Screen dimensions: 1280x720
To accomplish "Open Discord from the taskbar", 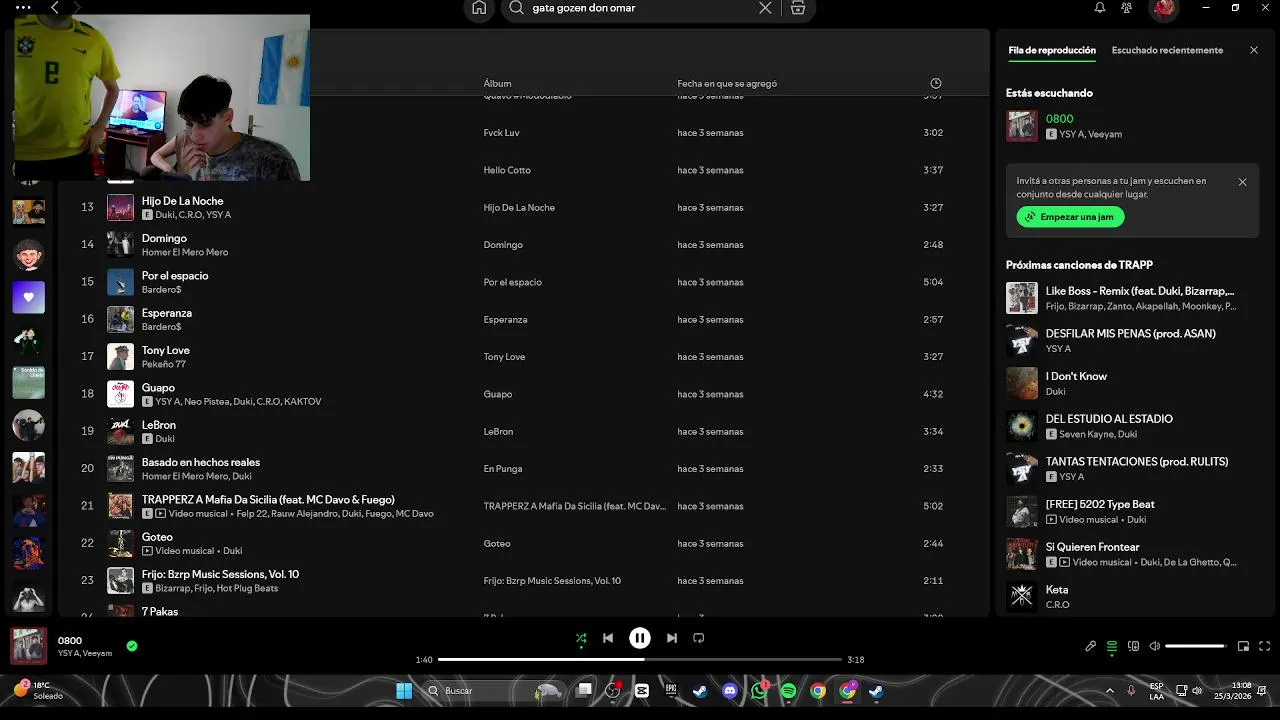I will (730, 691).
